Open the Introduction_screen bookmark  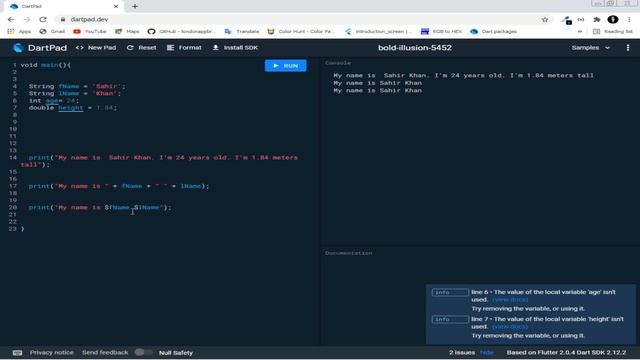point(379,31)
